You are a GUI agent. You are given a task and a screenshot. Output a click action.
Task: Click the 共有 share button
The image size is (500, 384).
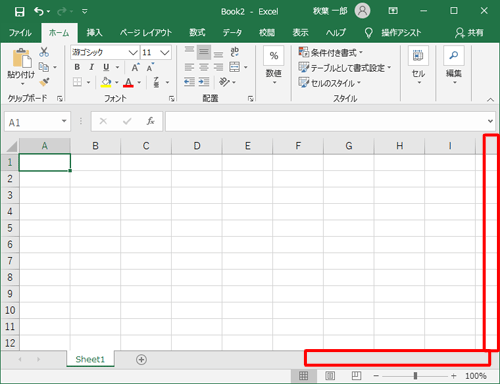469,33
